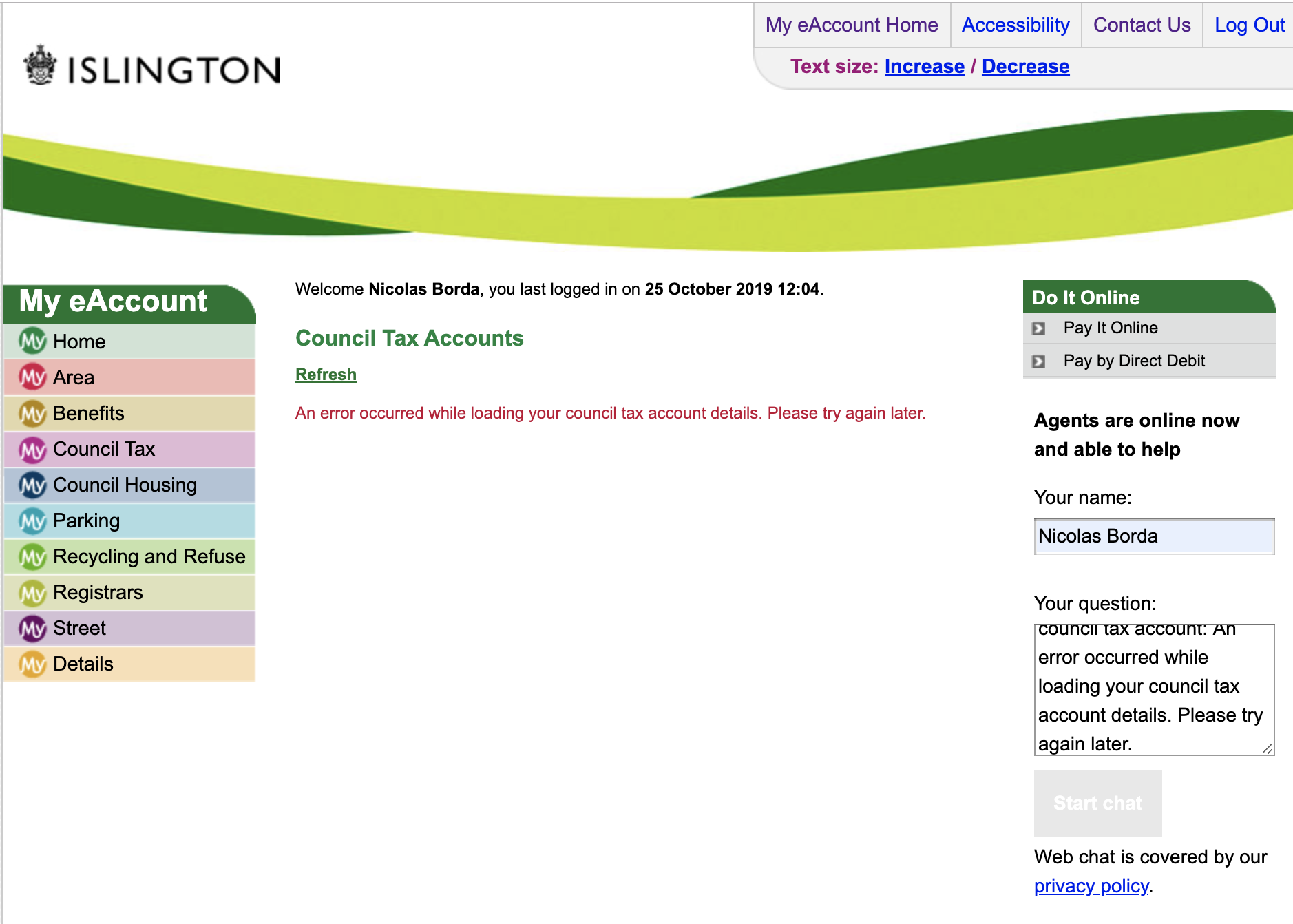The image size is (1293, 924).
Task: Open the Accessibility tab
Action: tap(1016, 25)
